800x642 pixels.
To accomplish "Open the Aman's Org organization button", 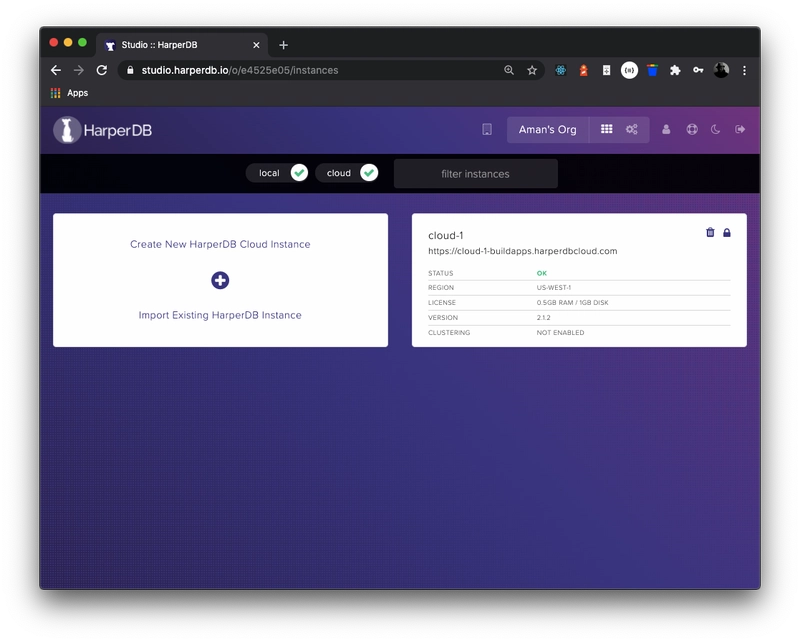I will pos(547,130).
